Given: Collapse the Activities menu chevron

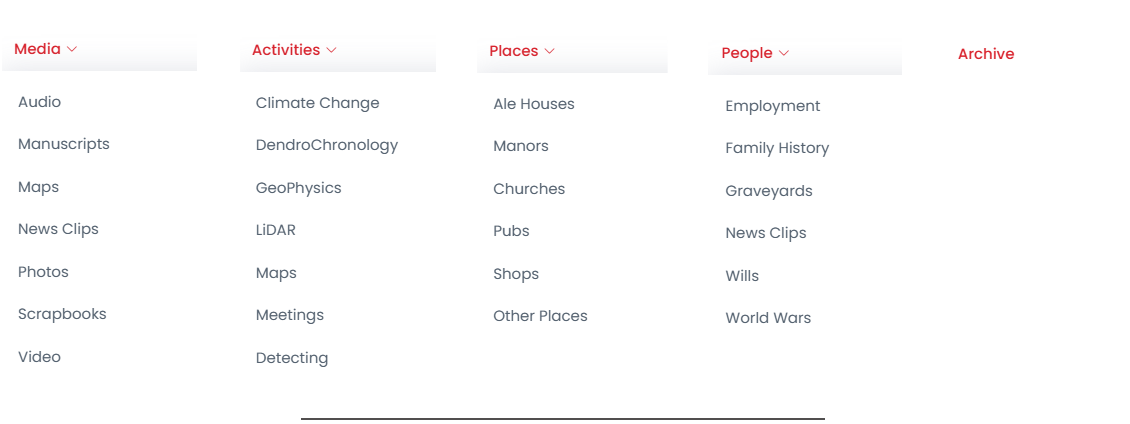Looking at the screenshot, I should pyautogui.click(x=331, y=50).
